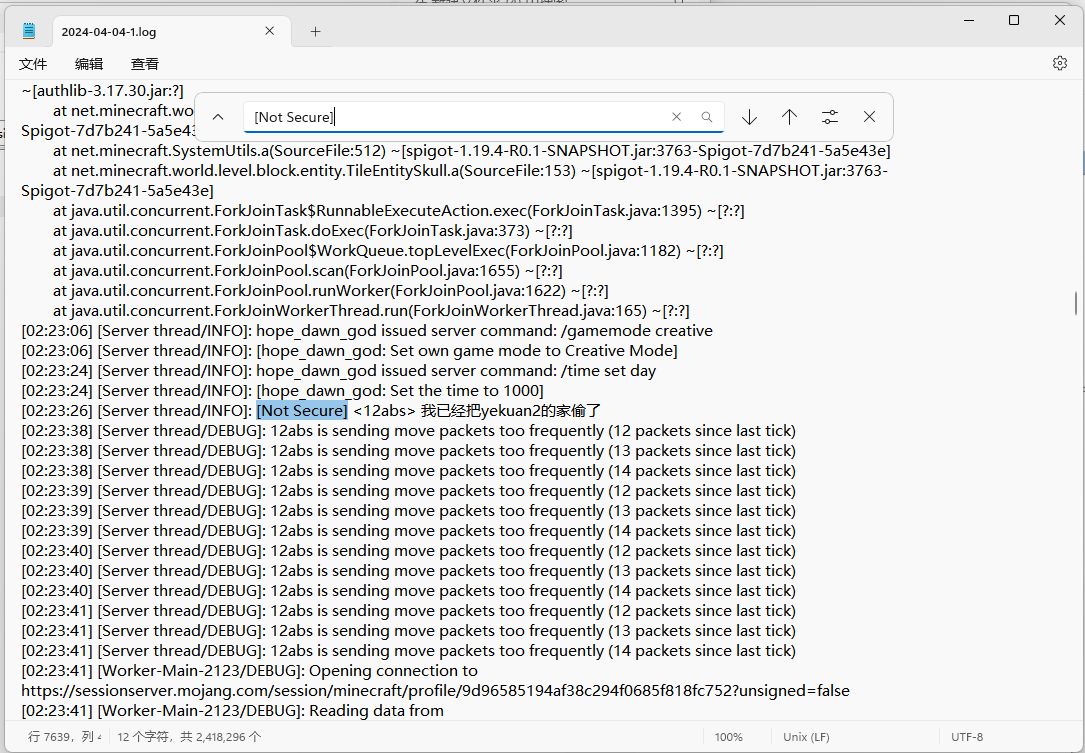This screenshot has height=753, width=1085.
Task: Click the Notepad app icon in title bar
Action: pos(29,31)
